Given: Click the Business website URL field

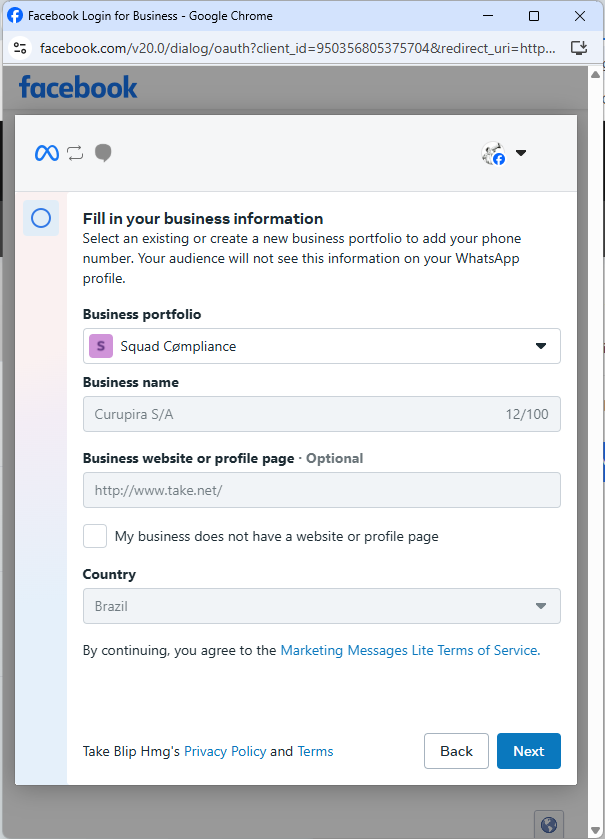Looking at the screenshot, I should coord(321,490).
